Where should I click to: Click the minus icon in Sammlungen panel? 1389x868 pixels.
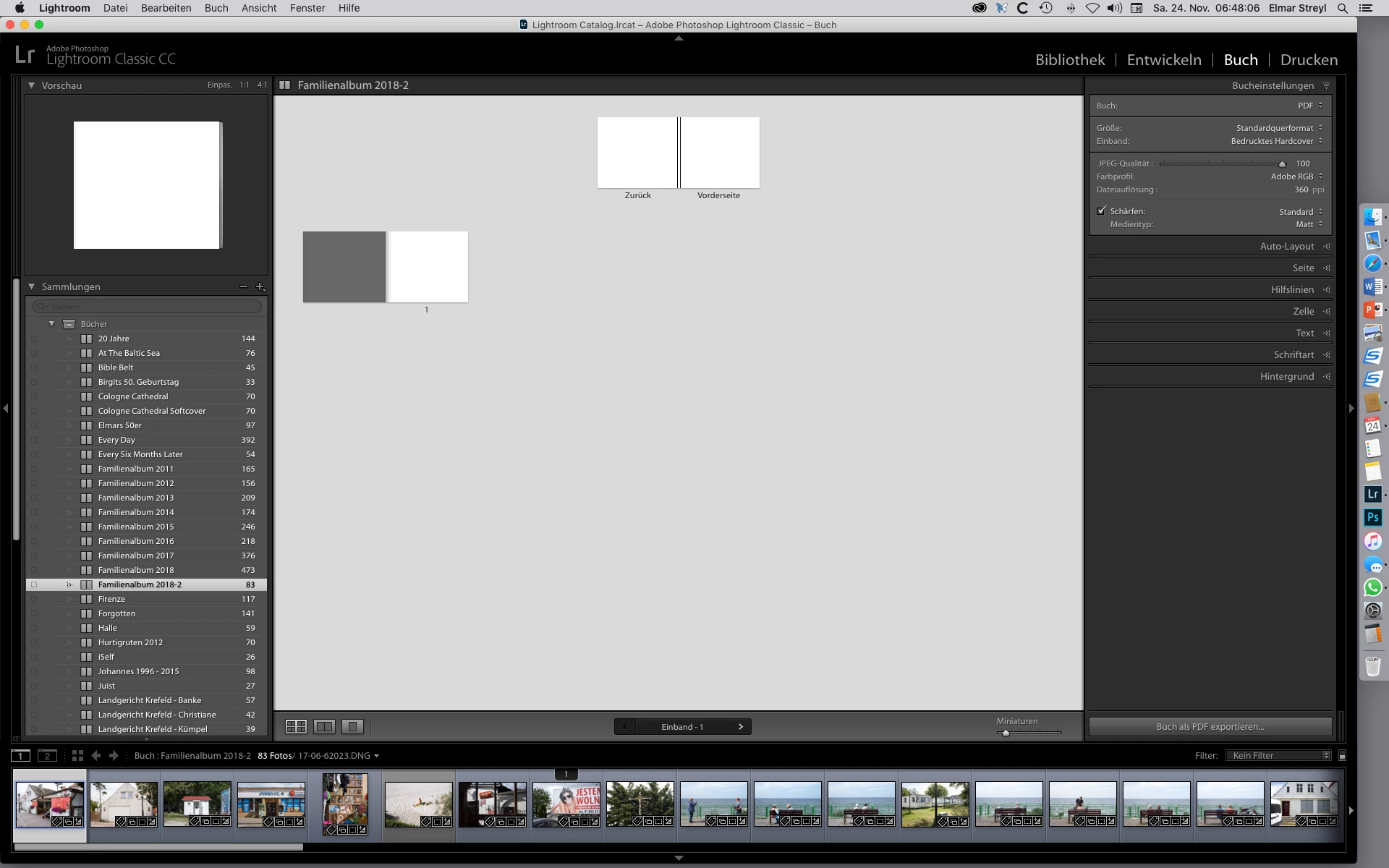244,287
